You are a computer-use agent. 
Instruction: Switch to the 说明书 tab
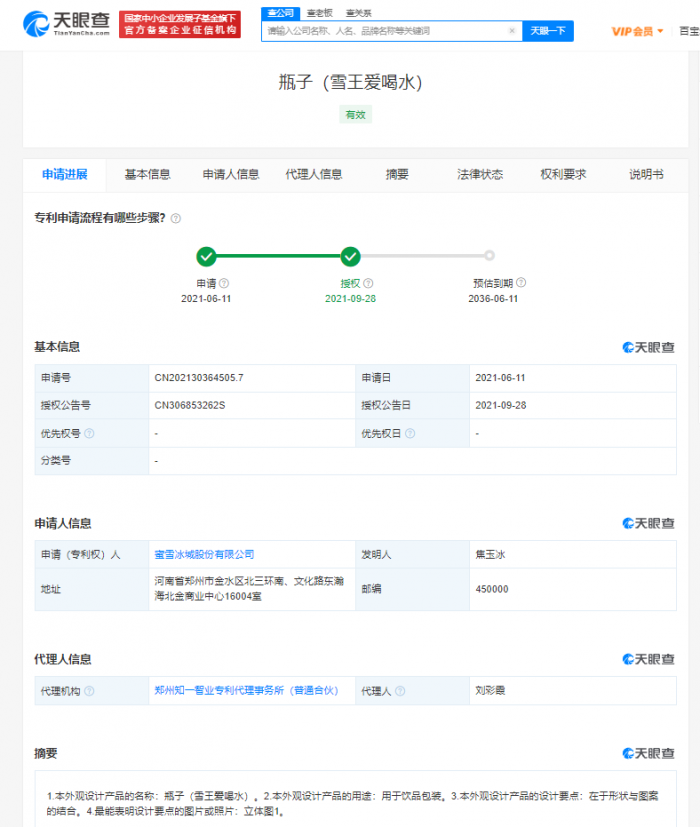tap(646, 175)
